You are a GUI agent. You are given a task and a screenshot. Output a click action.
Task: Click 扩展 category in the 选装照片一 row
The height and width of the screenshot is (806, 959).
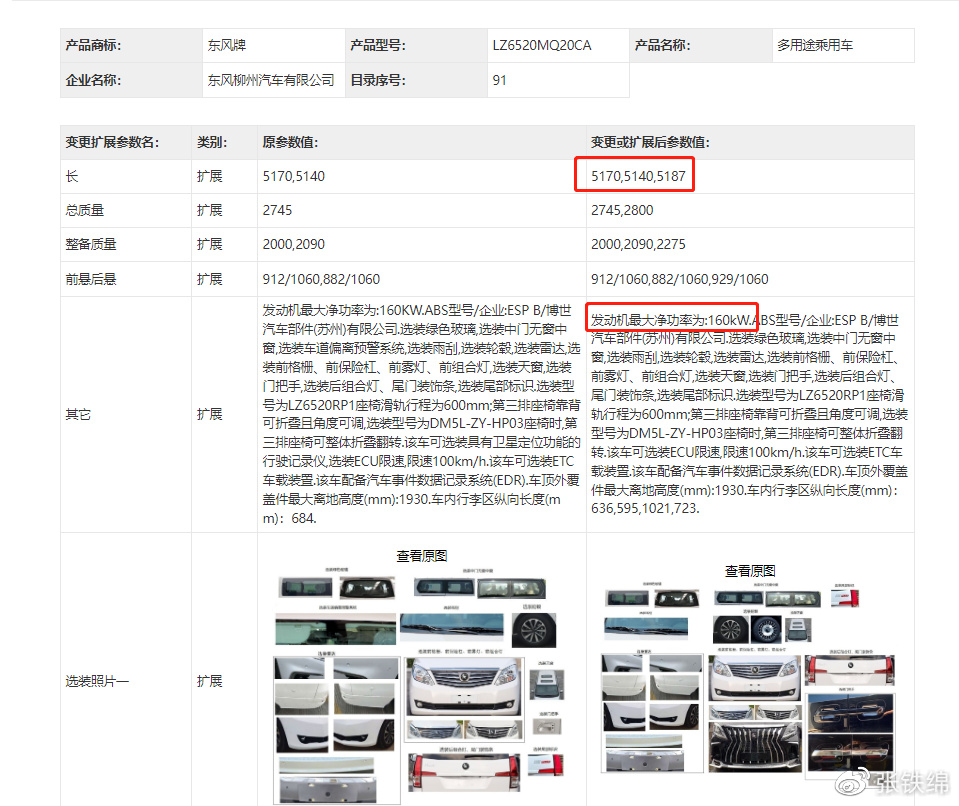tap(209, 681)
